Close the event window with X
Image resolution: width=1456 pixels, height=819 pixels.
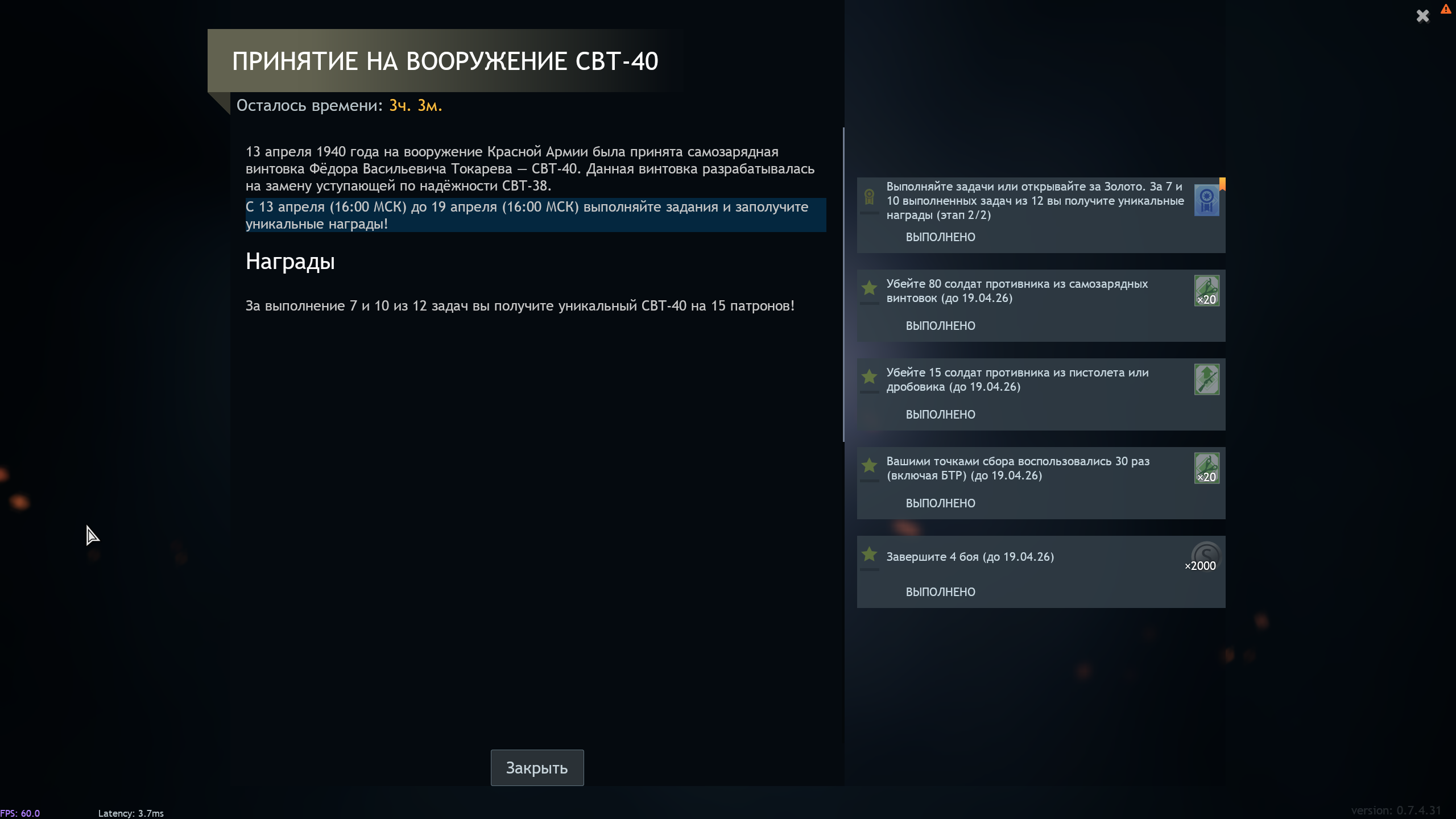[x=1422, y=16]
